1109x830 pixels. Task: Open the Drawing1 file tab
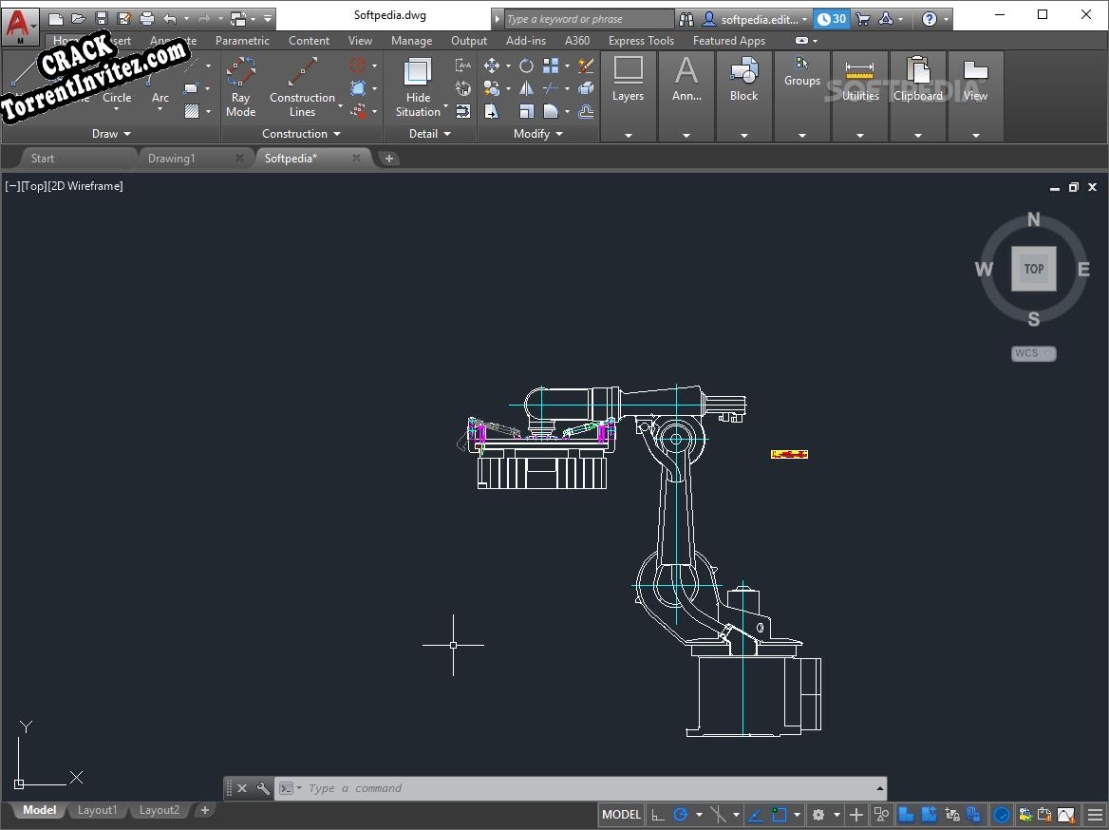[172, 158]
